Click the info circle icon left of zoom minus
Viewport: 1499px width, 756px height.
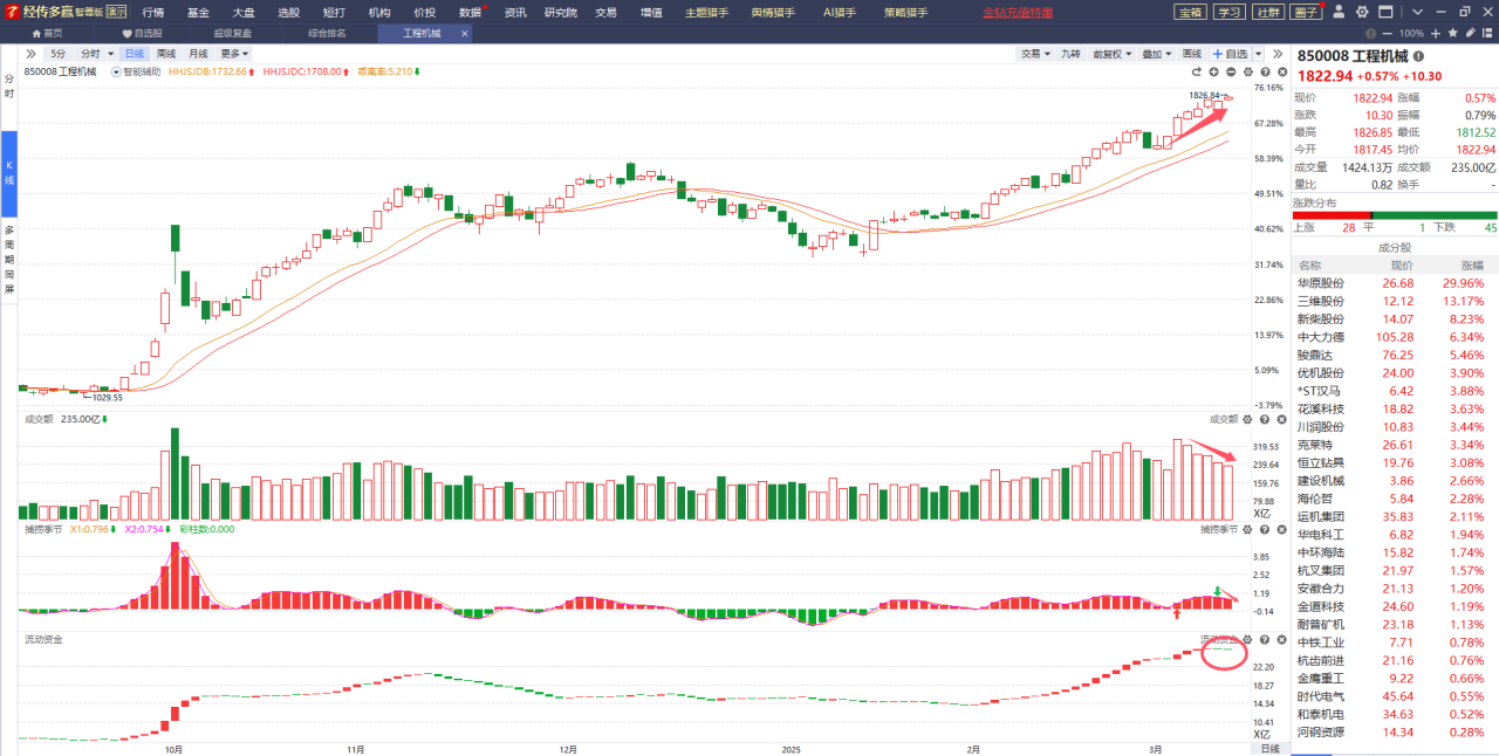1370,33
